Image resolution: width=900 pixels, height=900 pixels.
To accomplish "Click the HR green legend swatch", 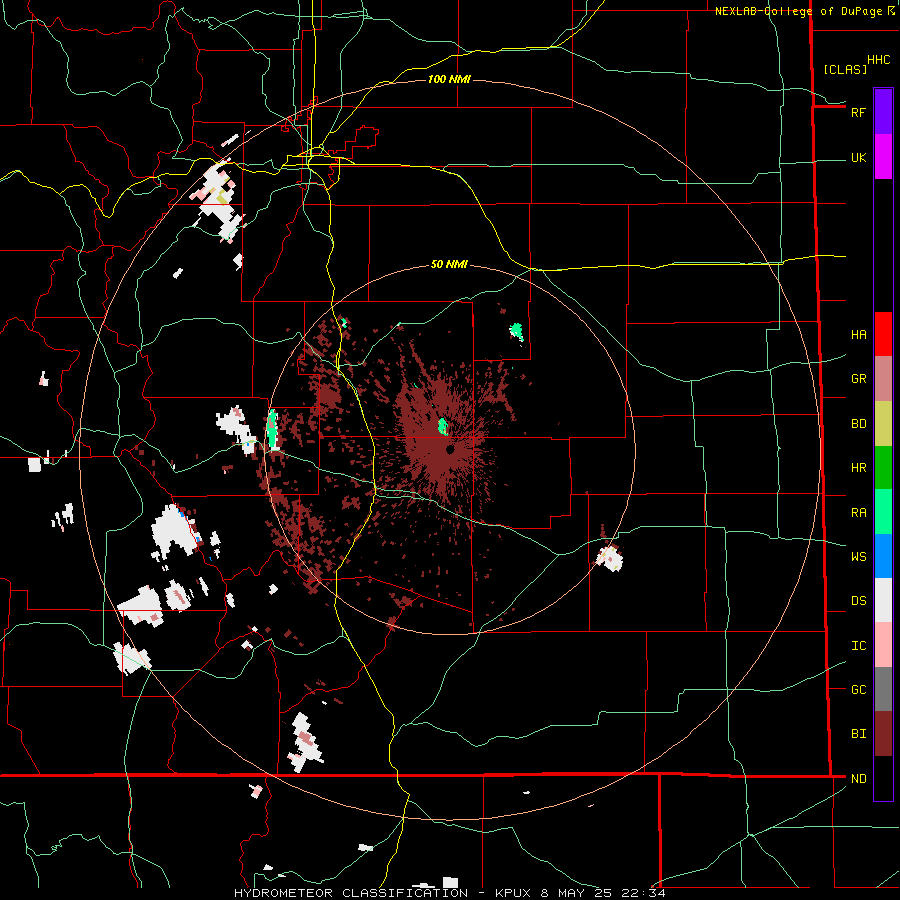I will point(883,468).
